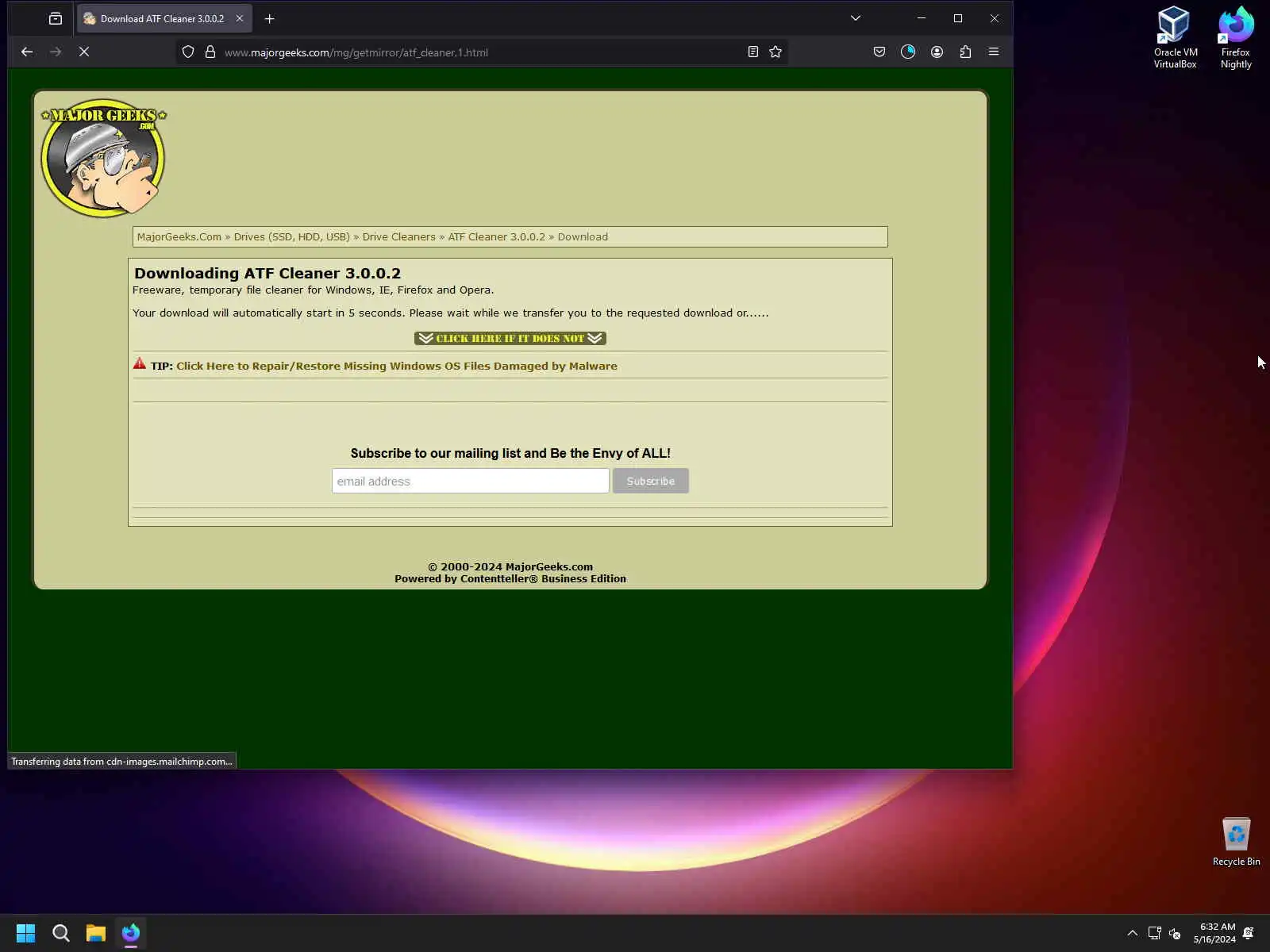
Task: Go back to the previous page
Action: 27,52
